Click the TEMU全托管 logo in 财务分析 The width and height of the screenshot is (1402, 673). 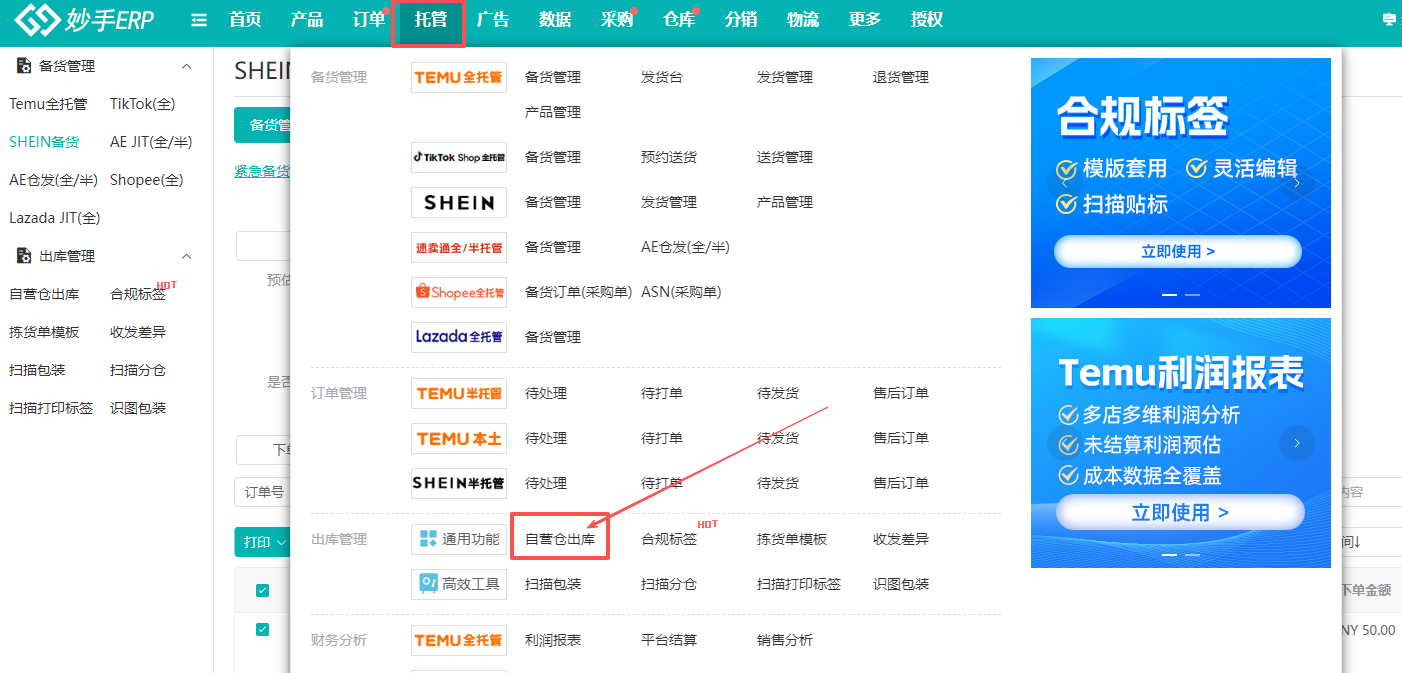coord(459,640)
